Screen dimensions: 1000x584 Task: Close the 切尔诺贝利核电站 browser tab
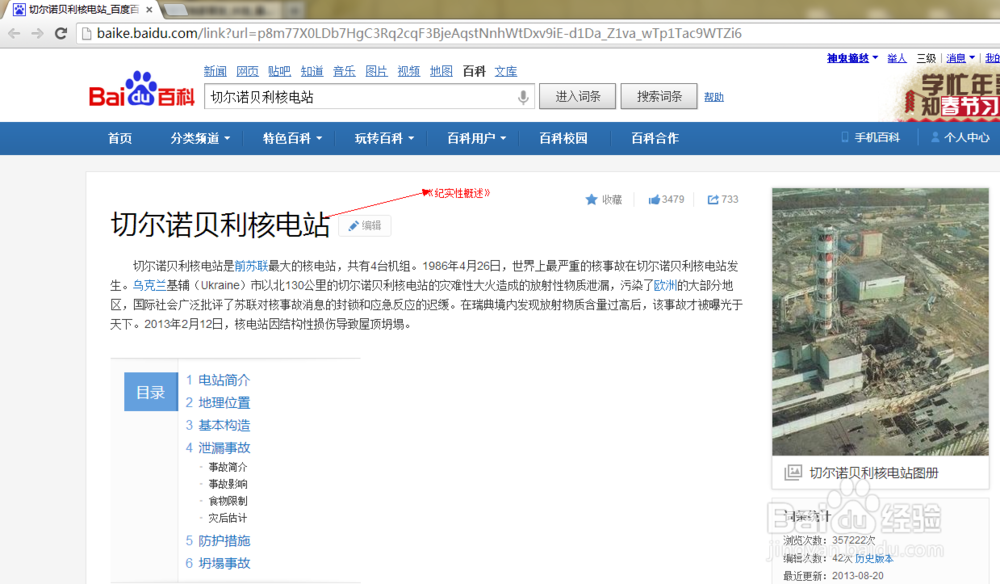click(x=149, y=10)
